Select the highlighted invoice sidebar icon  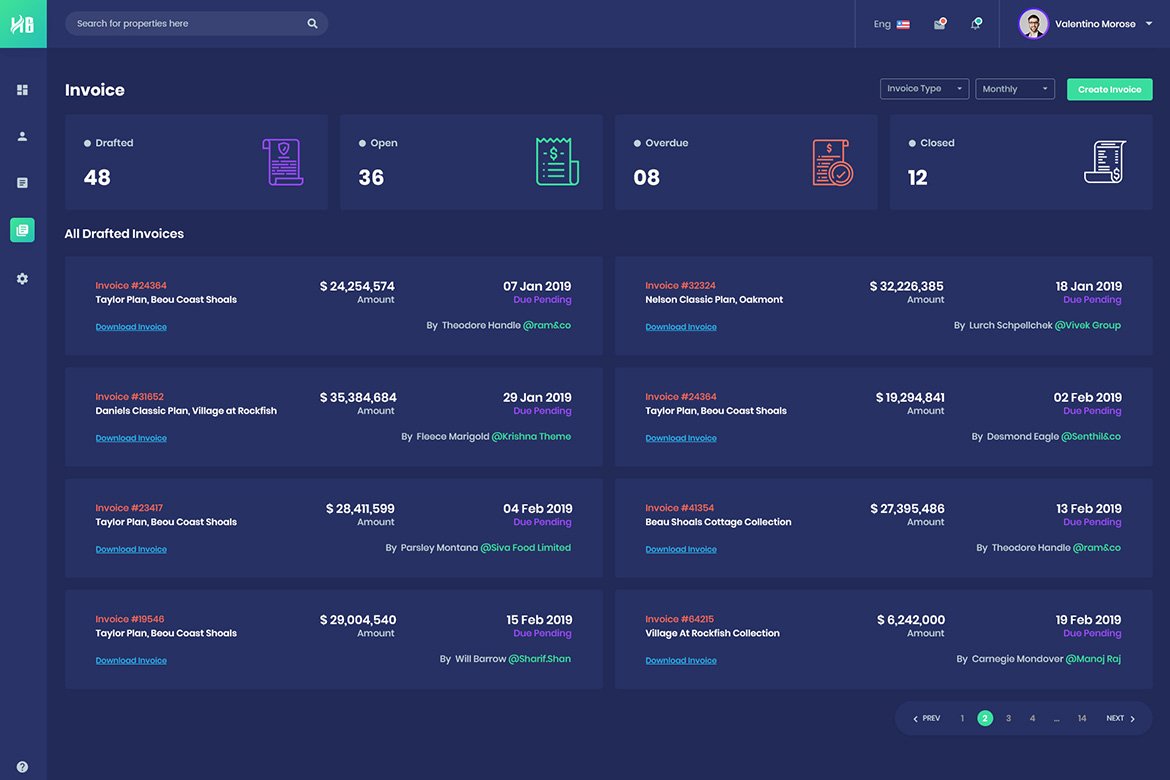pos(22,230)
